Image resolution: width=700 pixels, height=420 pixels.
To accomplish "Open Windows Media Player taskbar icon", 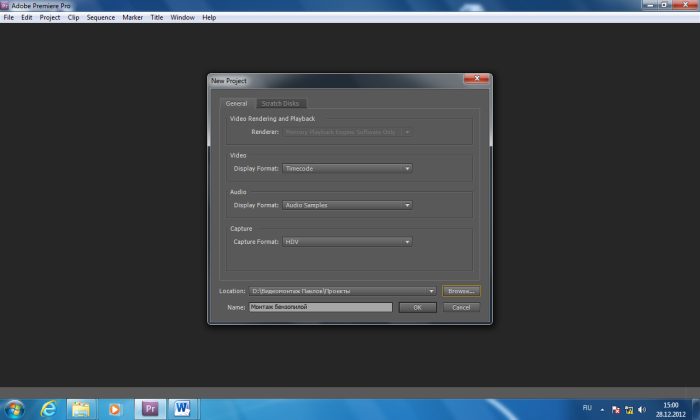I will coord(115,409).
